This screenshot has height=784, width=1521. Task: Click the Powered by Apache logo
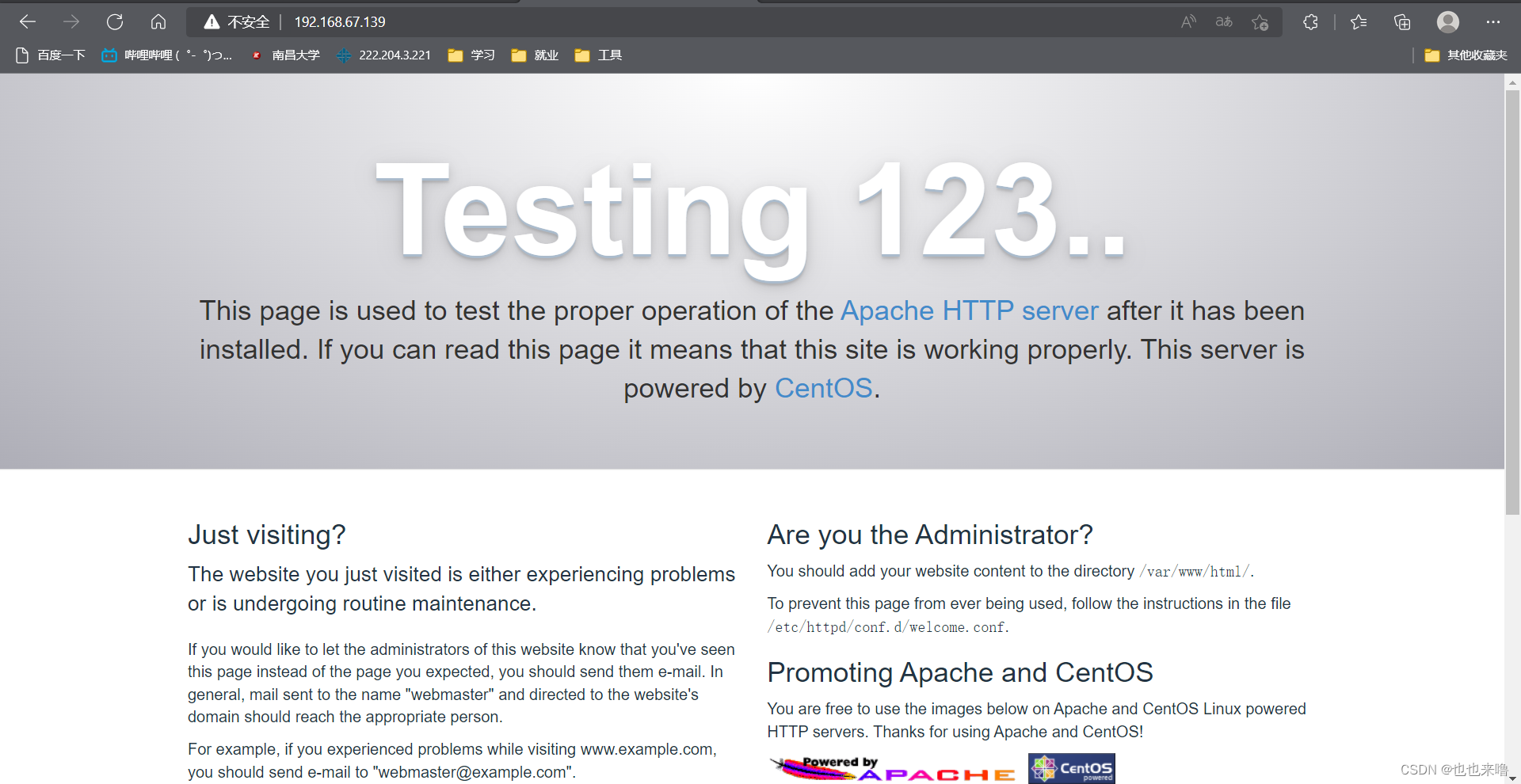tap(893, 768)
